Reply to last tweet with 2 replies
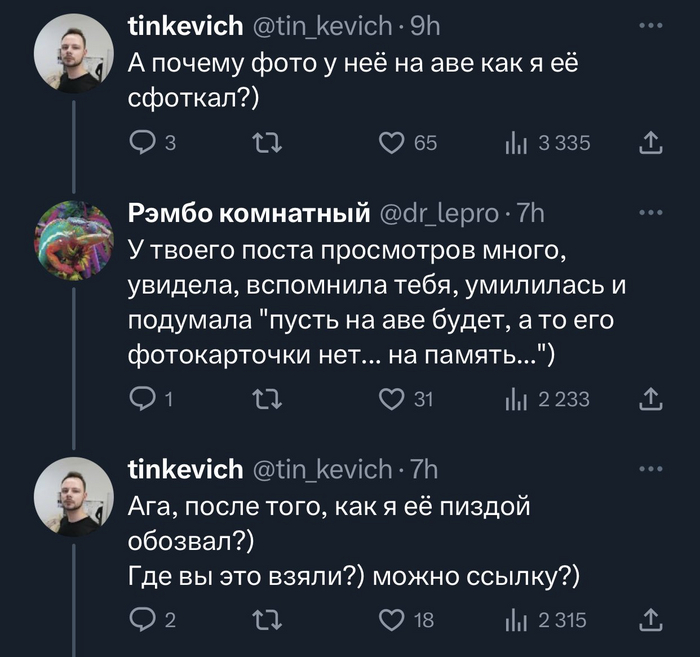This screenshot has height=657, width=700. point(143,621)
